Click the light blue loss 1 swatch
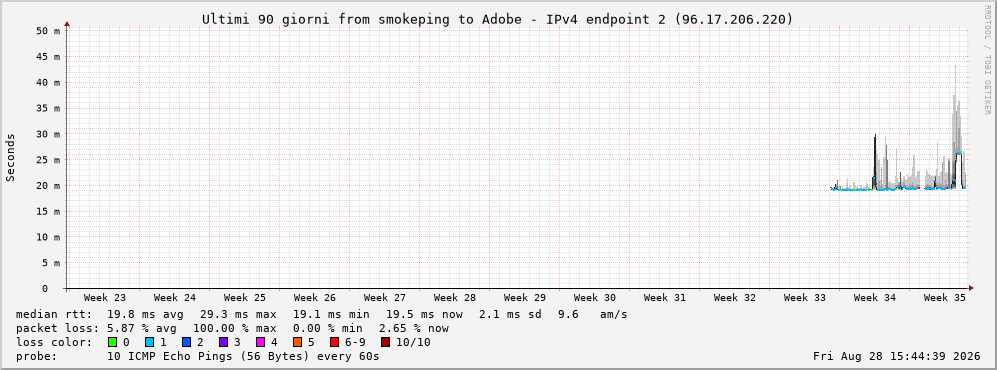Screen dimensions: 997x370 click(149, 342)
